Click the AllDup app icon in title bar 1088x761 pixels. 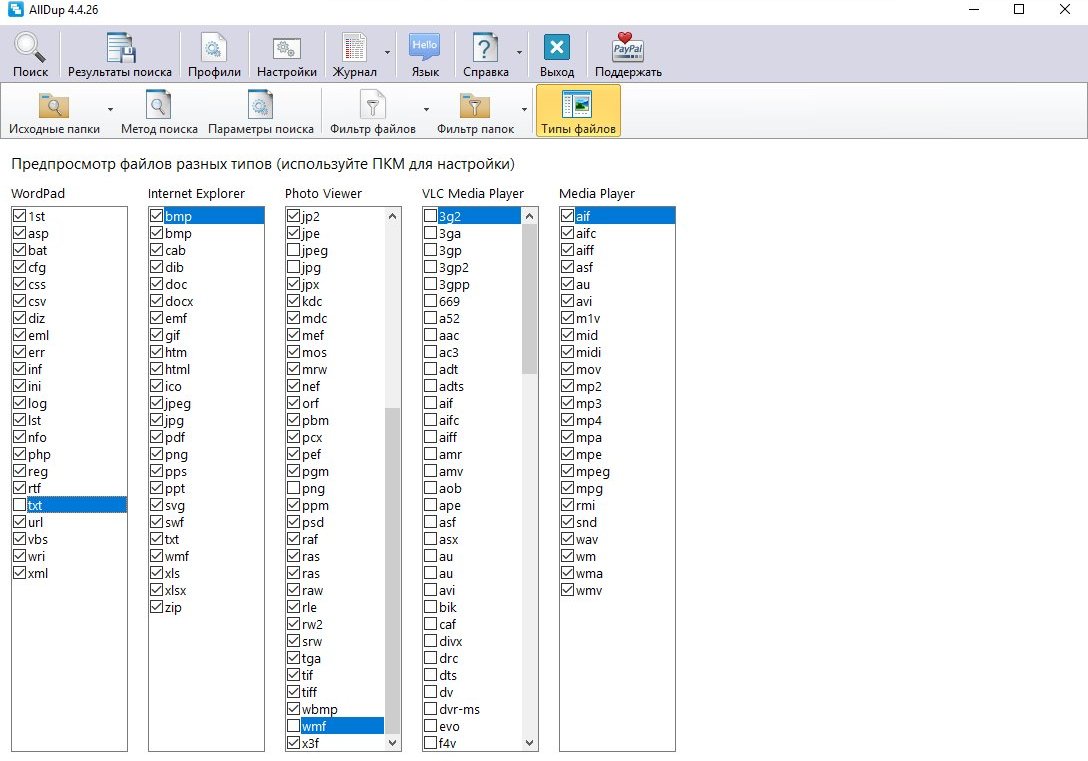point(15,10)
